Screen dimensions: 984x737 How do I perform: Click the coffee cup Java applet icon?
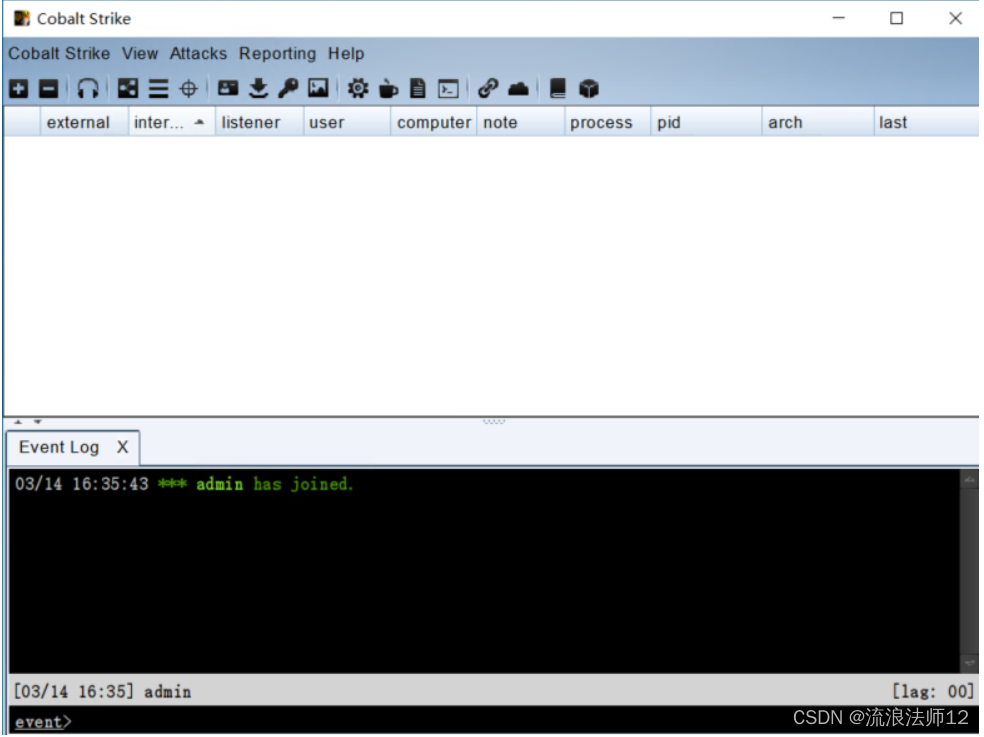pyautogui.click(x=388, y=89)
